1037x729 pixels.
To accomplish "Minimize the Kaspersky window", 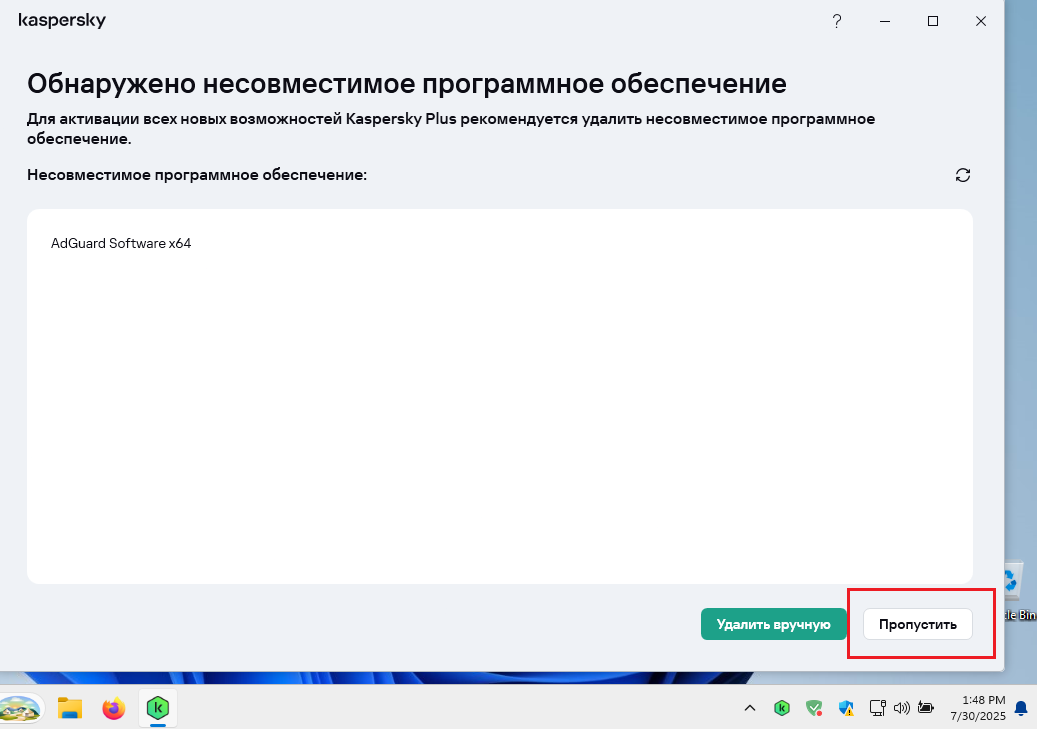I will click(x=884, y=21).
